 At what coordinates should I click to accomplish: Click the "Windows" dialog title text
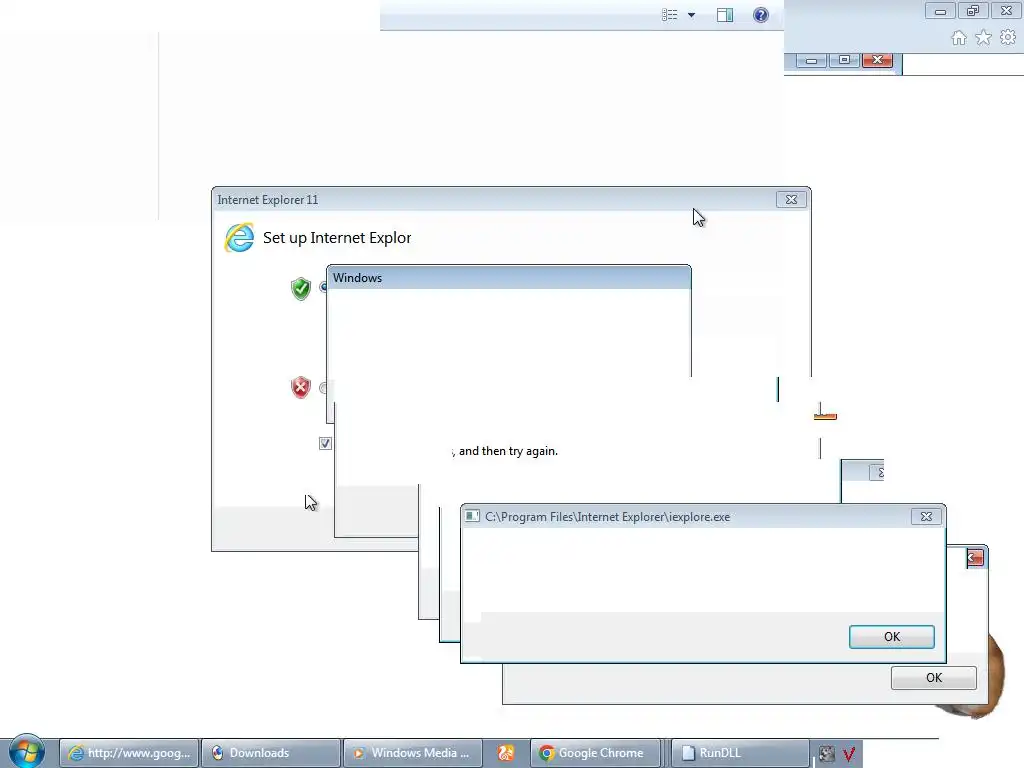coord(357,278)
